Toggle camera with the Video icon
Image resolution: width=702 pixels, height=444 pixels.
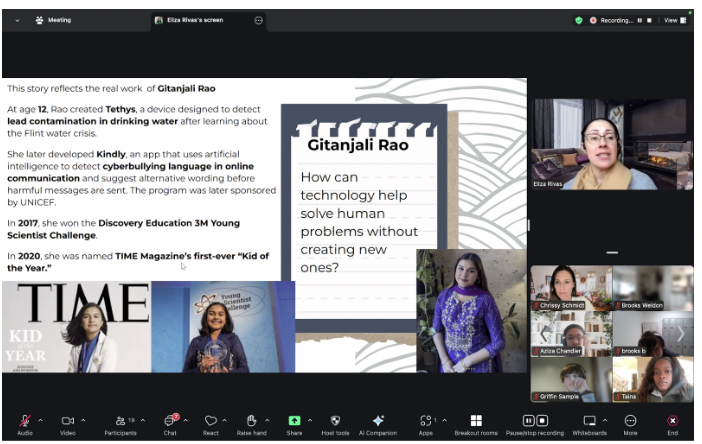click(x=68, y=421)
